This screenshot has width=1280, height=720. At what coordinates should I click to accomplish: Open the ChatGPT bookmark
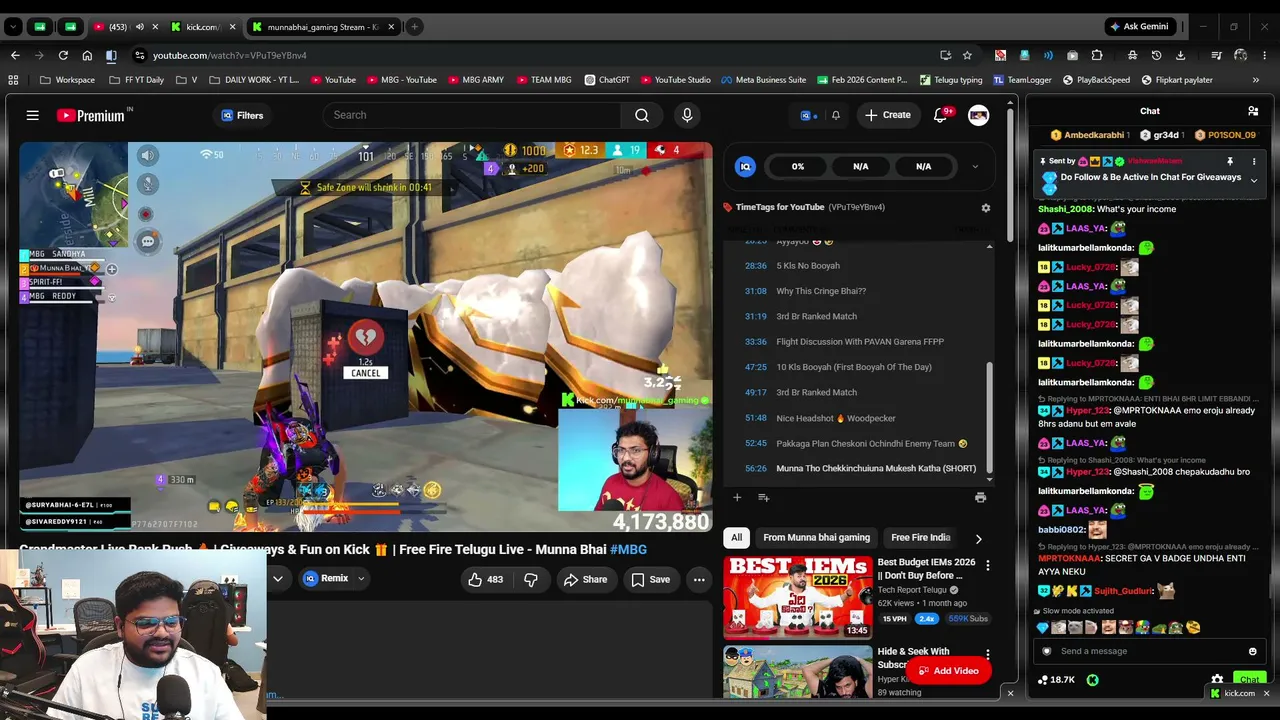(x=607, y=80)
